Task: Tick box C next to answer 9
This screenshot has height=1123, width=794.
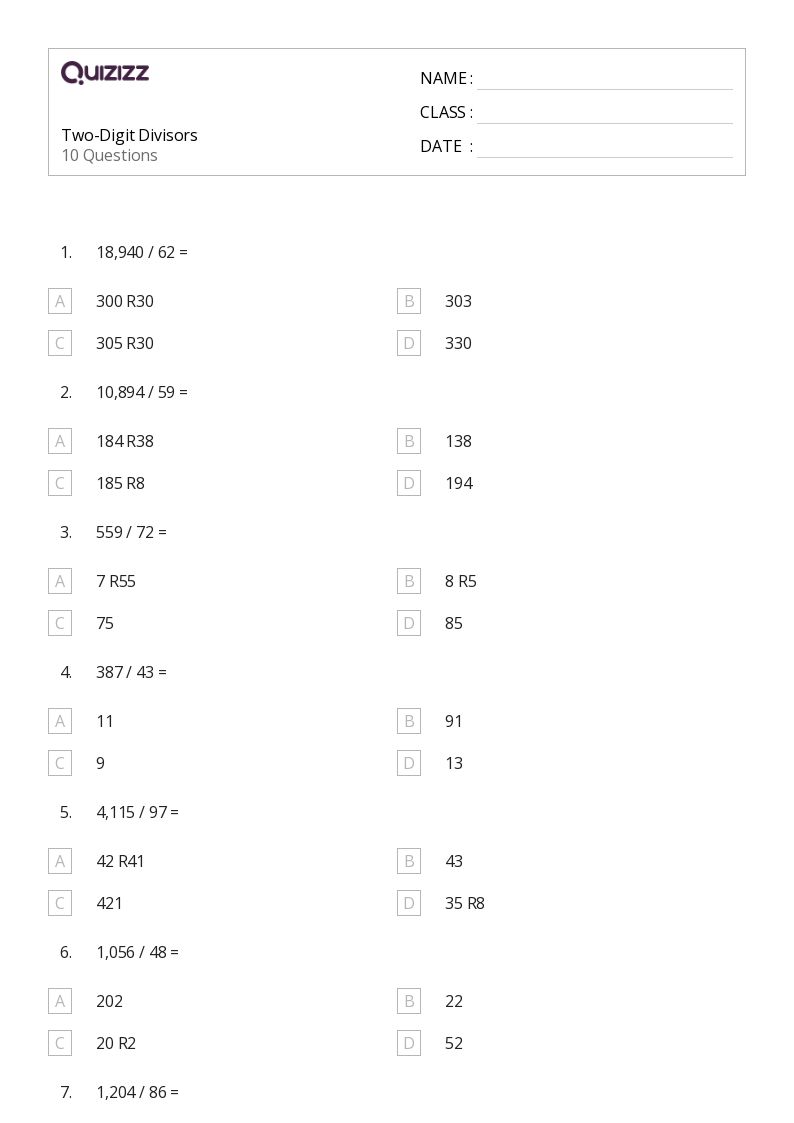Action: [60, 763]
